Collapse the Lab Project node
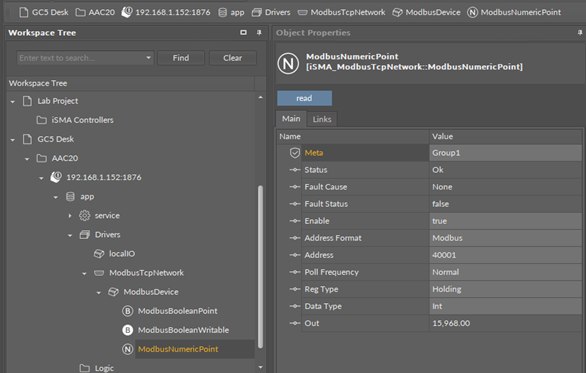The width and height of the screenshot is (586, 373). 13,101
